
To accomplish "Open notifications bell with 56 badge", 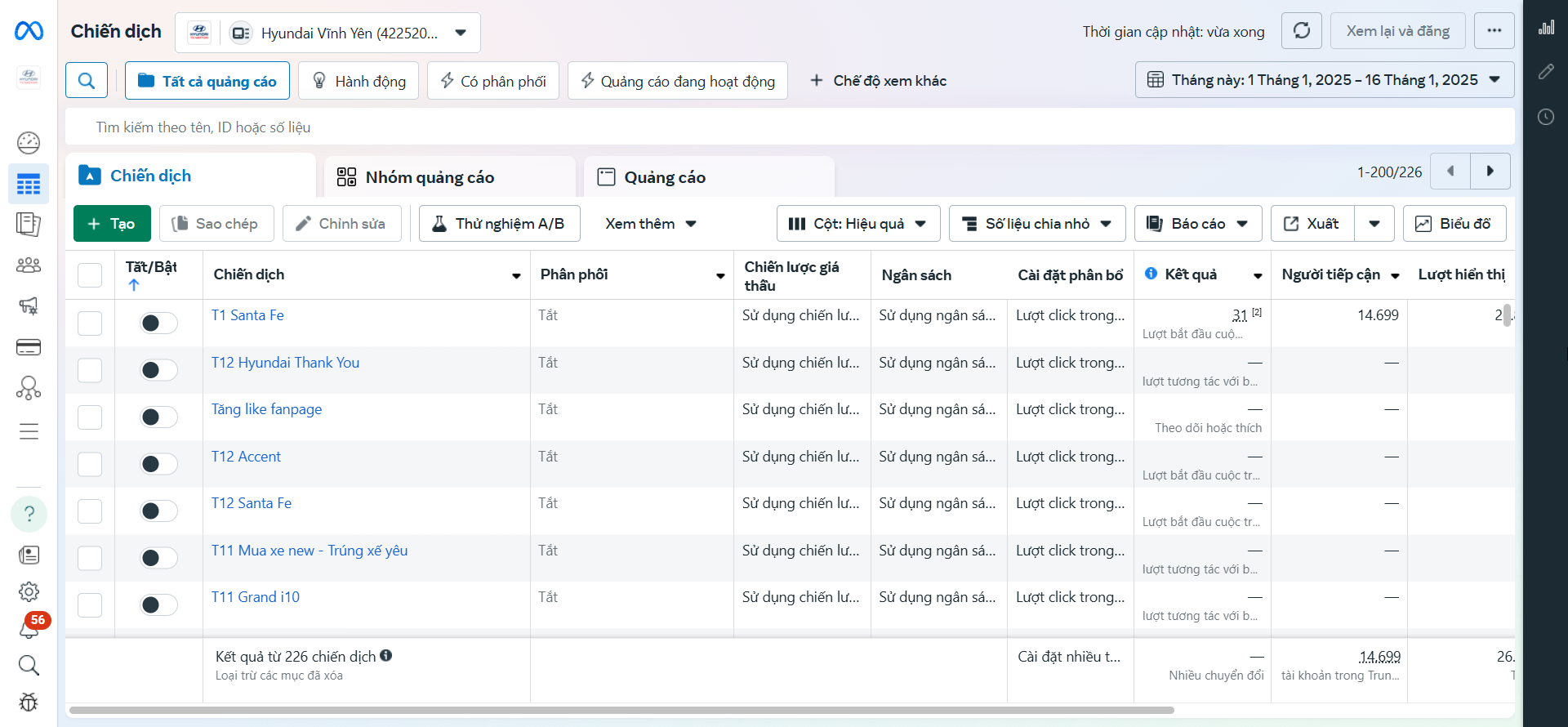I will (29, 627).
